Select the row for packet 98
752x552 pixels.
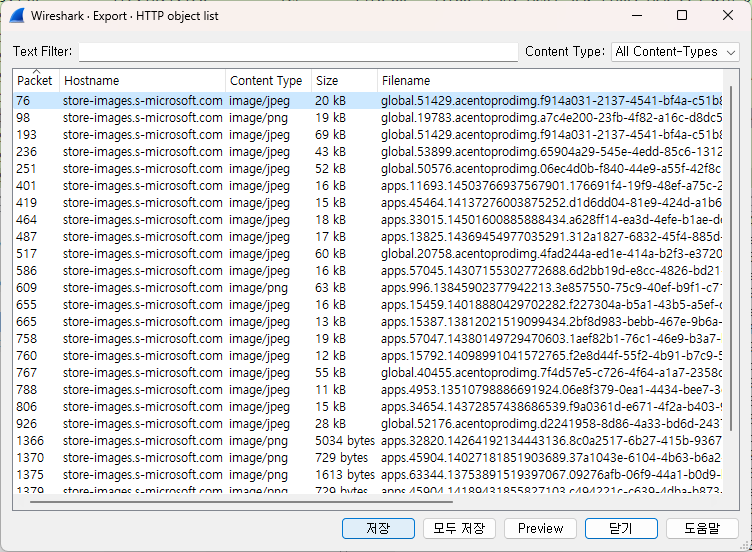[368, 118]
